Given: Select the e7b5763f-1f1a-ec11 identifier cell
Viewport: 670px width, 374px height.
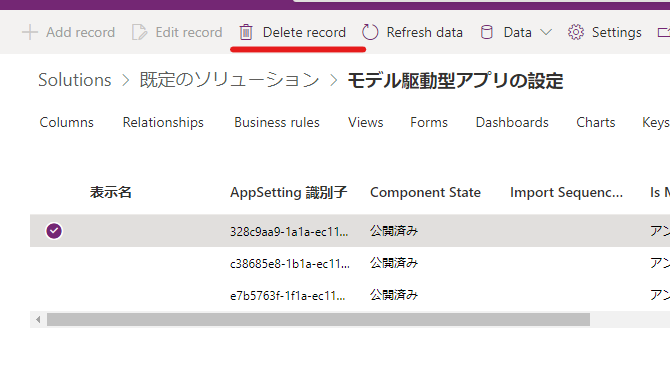Looking at the screenshot, I should (288, 295).
